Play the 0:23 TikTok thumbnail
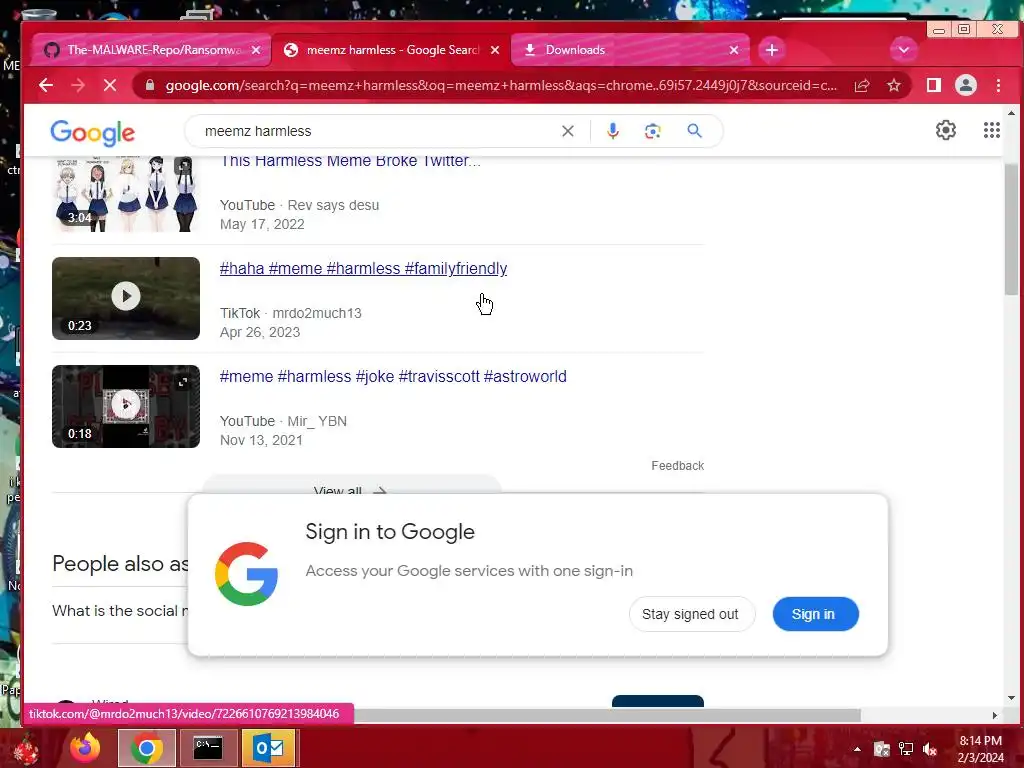The image size is (1024, 768). (126, 298)
